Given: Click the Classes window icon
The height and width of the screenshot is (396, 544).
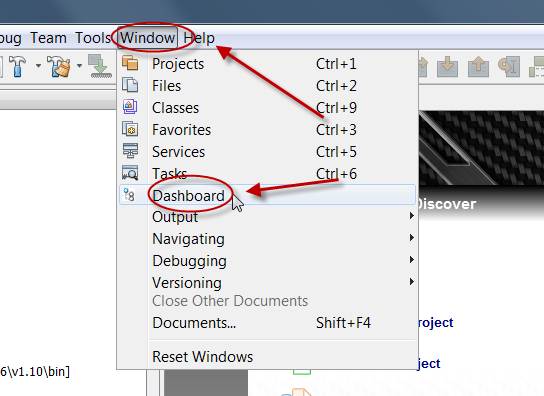Looking at the screenshot, I should coord(130,107).
